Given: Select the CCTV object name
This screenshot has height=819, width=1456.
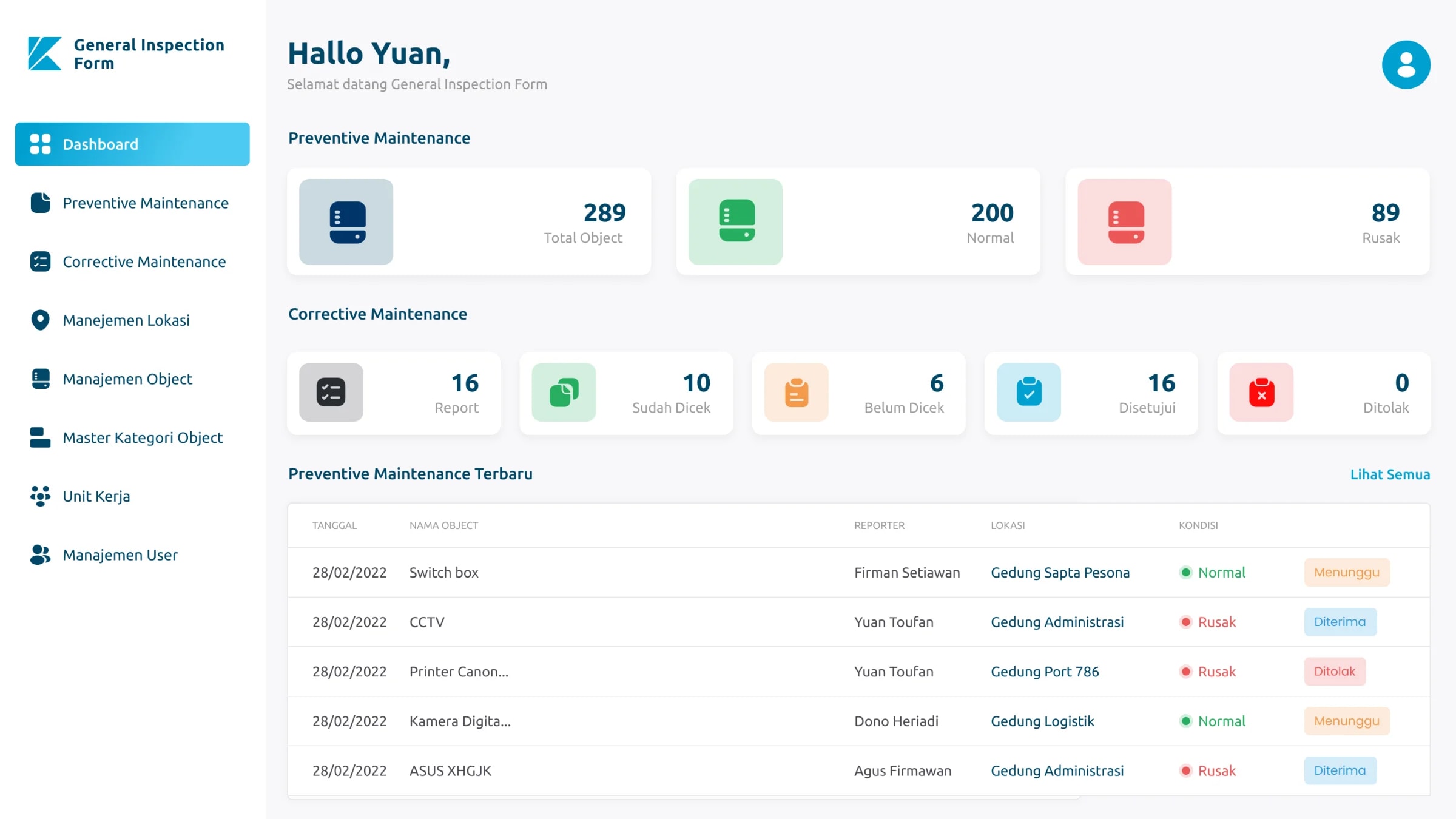Looking at the screenshot, I should pos(426,622).
